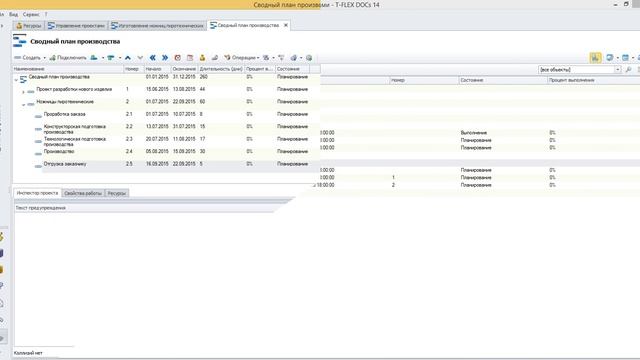Expand the Проект разработки нового изделия row

(23, 92)
